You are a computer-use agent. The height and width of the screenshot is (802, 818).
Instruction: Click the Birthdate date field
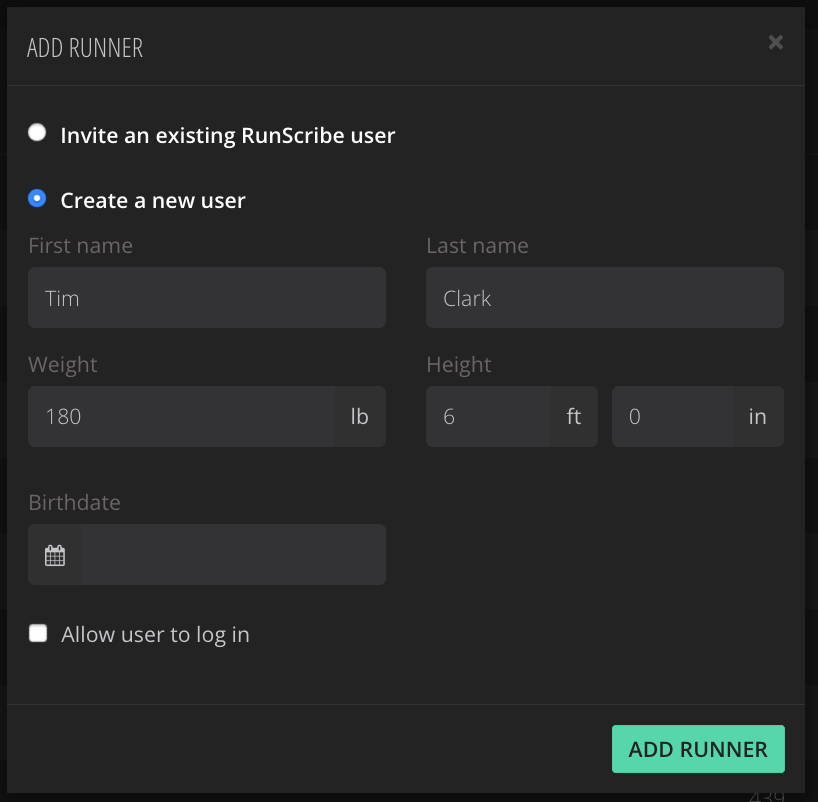coord(233,555)
